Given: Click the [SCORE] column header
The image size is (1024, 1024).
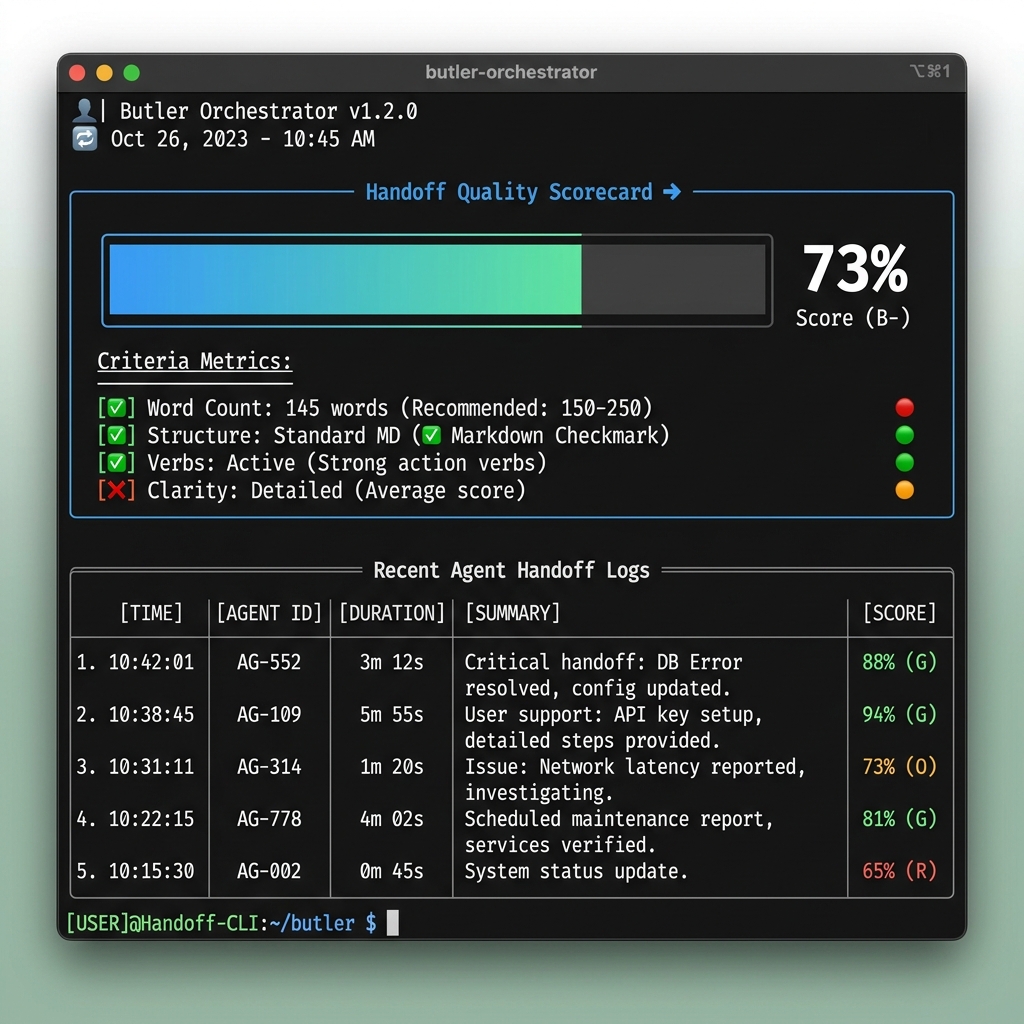Looking at the screenshot, I should pos(899,613).
